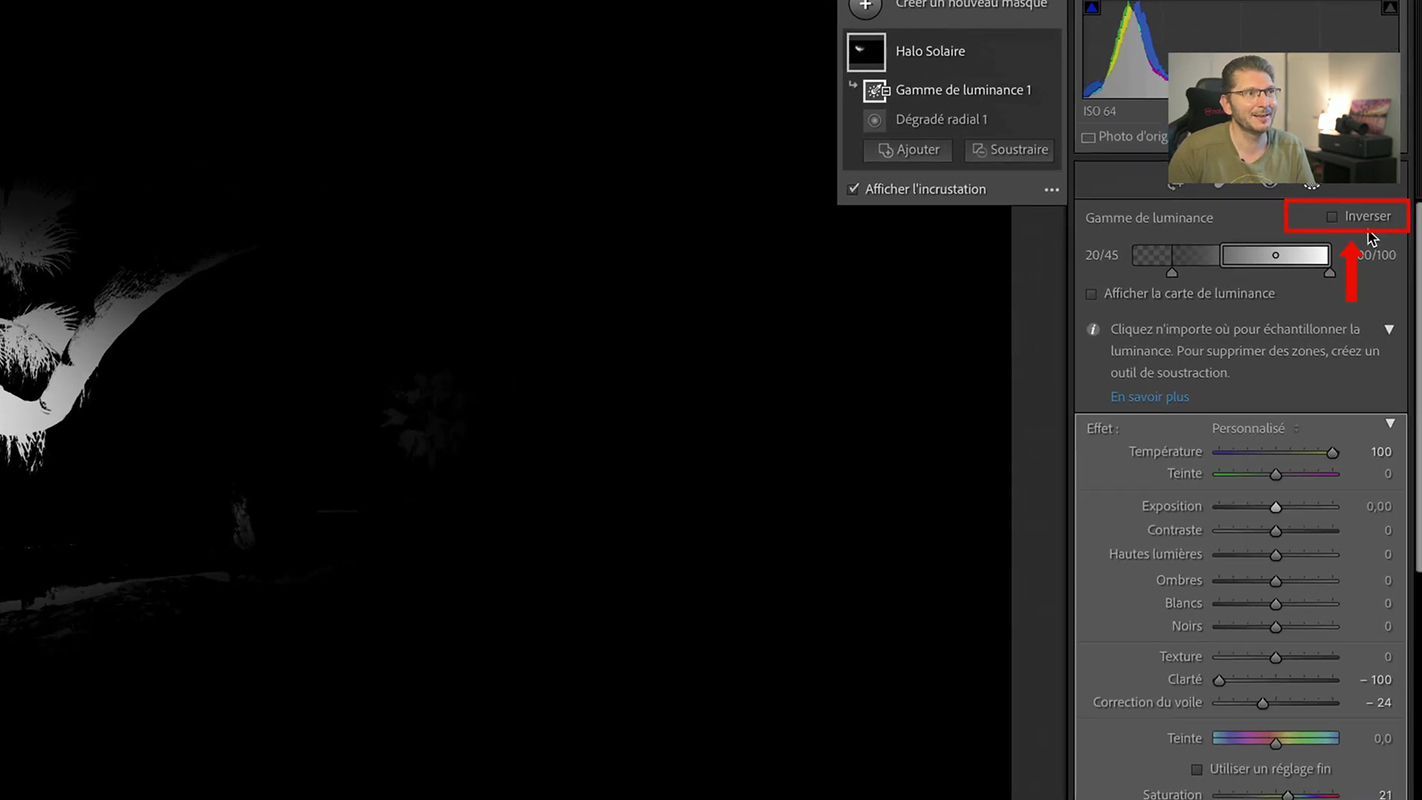Click the Soustraire button
This screenshot has width=1422, height=800.
1008,150
